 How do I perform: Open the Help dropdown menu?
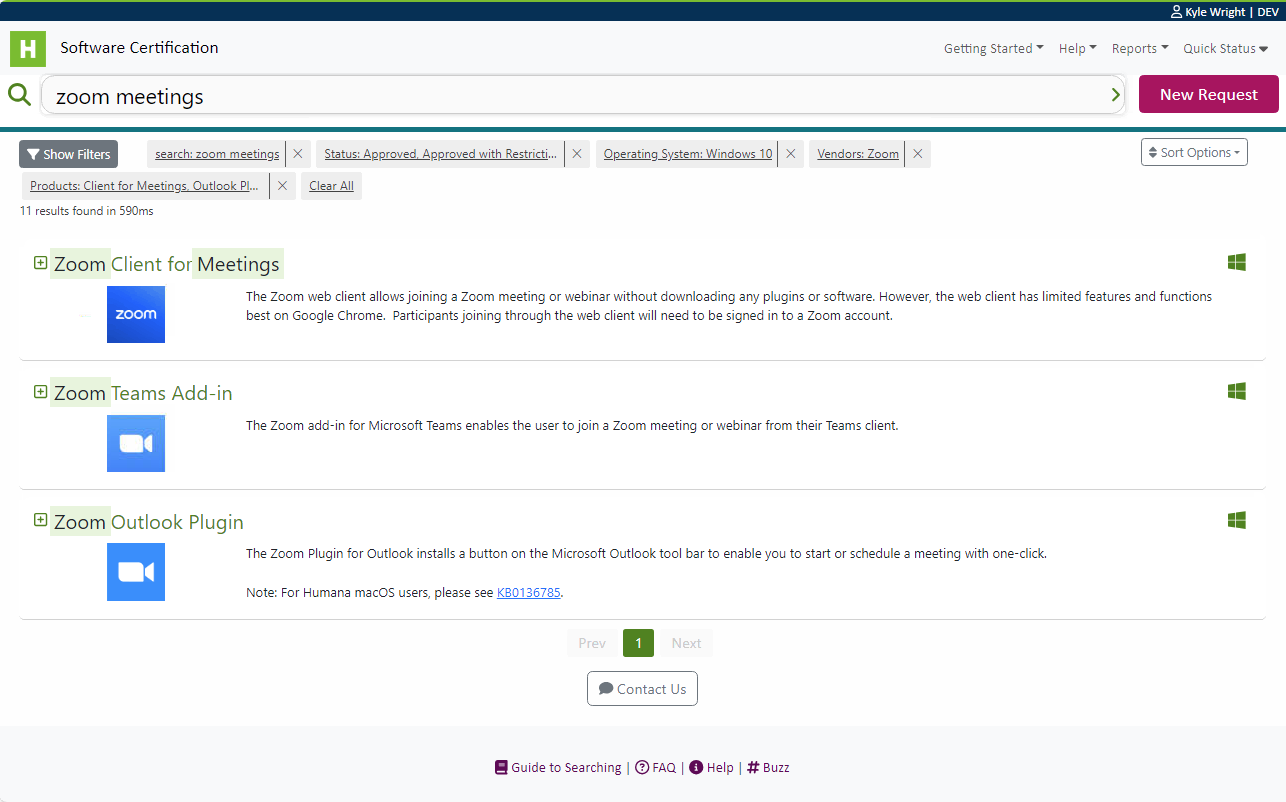1078,48
